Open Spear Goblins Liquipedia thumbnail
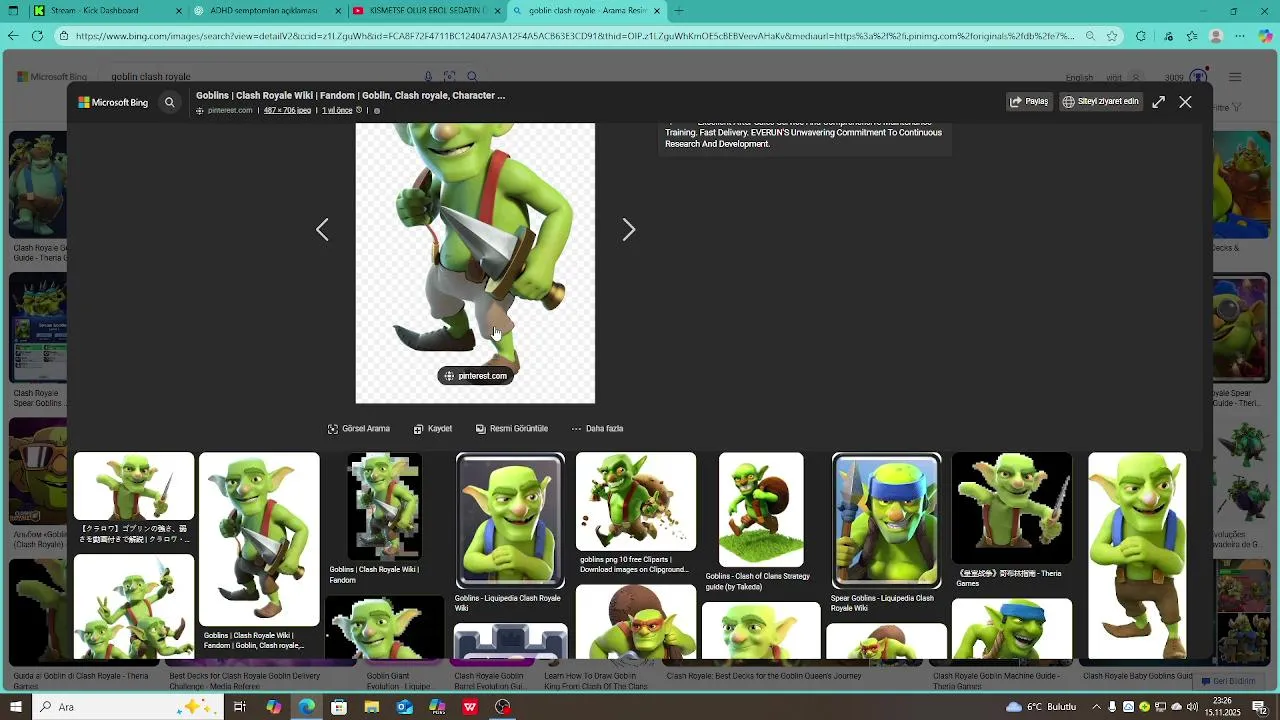This screenshot has width=1280, height=720. [x=886, y=521]
